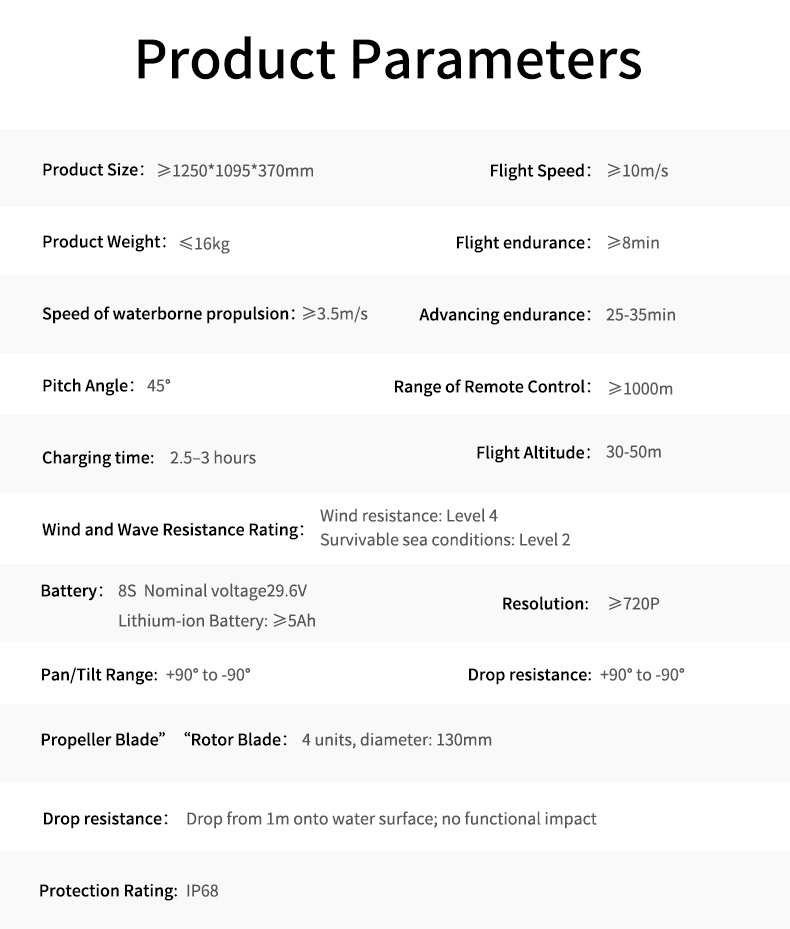Viewport: 790px width, 929px height.
Task: Click the Pan/Tilt Range label
Action: click(x=98, y=675)
